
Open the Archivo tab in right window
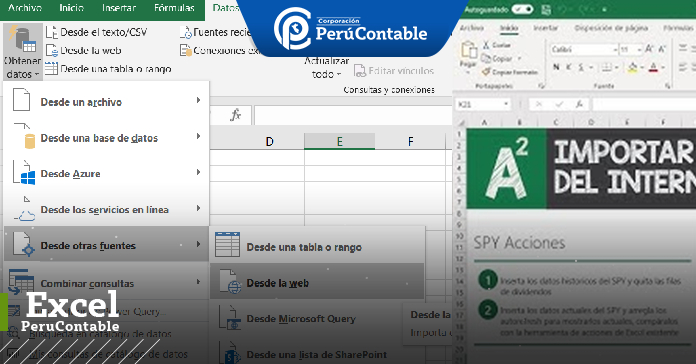[471, 28]
